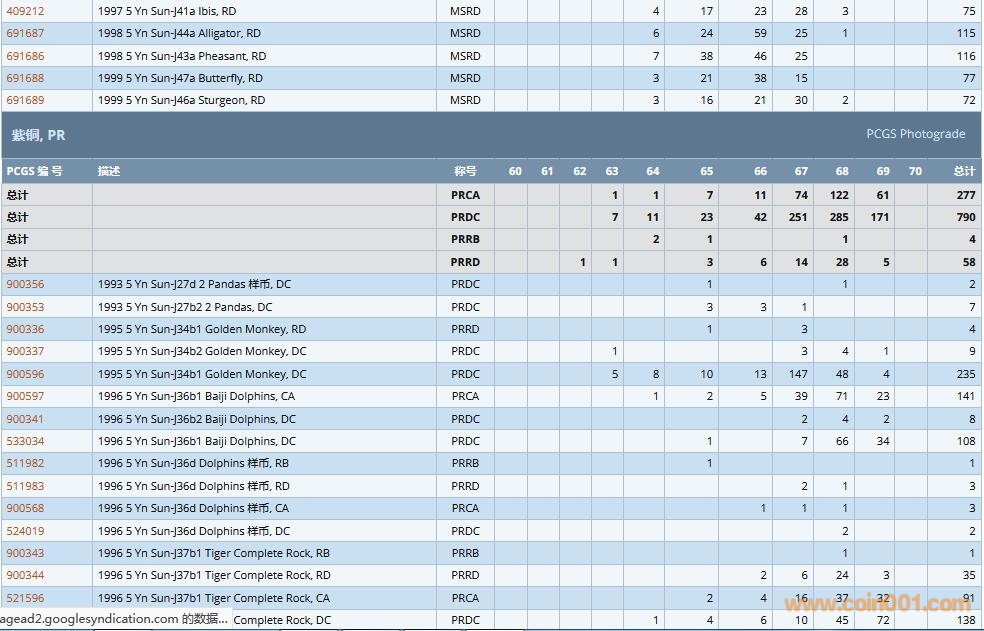The width and height of the screenshot is (984, 631).
Task: Open PCGS number 691688 Butterfly link
Action: tap(25, 78)
